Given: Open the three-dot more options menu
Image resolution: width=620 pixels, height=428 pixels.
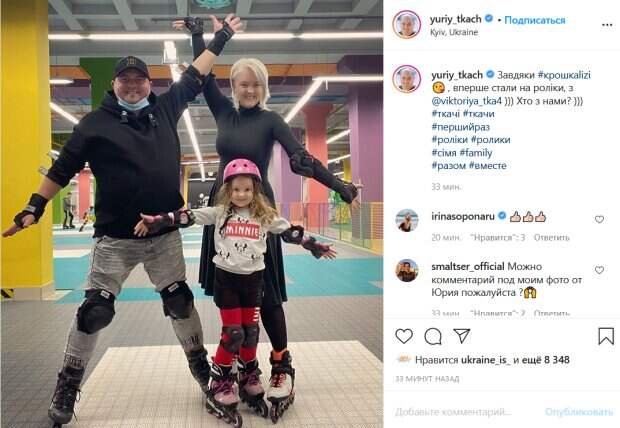Looking at the screenshot, I should point(607,25).
